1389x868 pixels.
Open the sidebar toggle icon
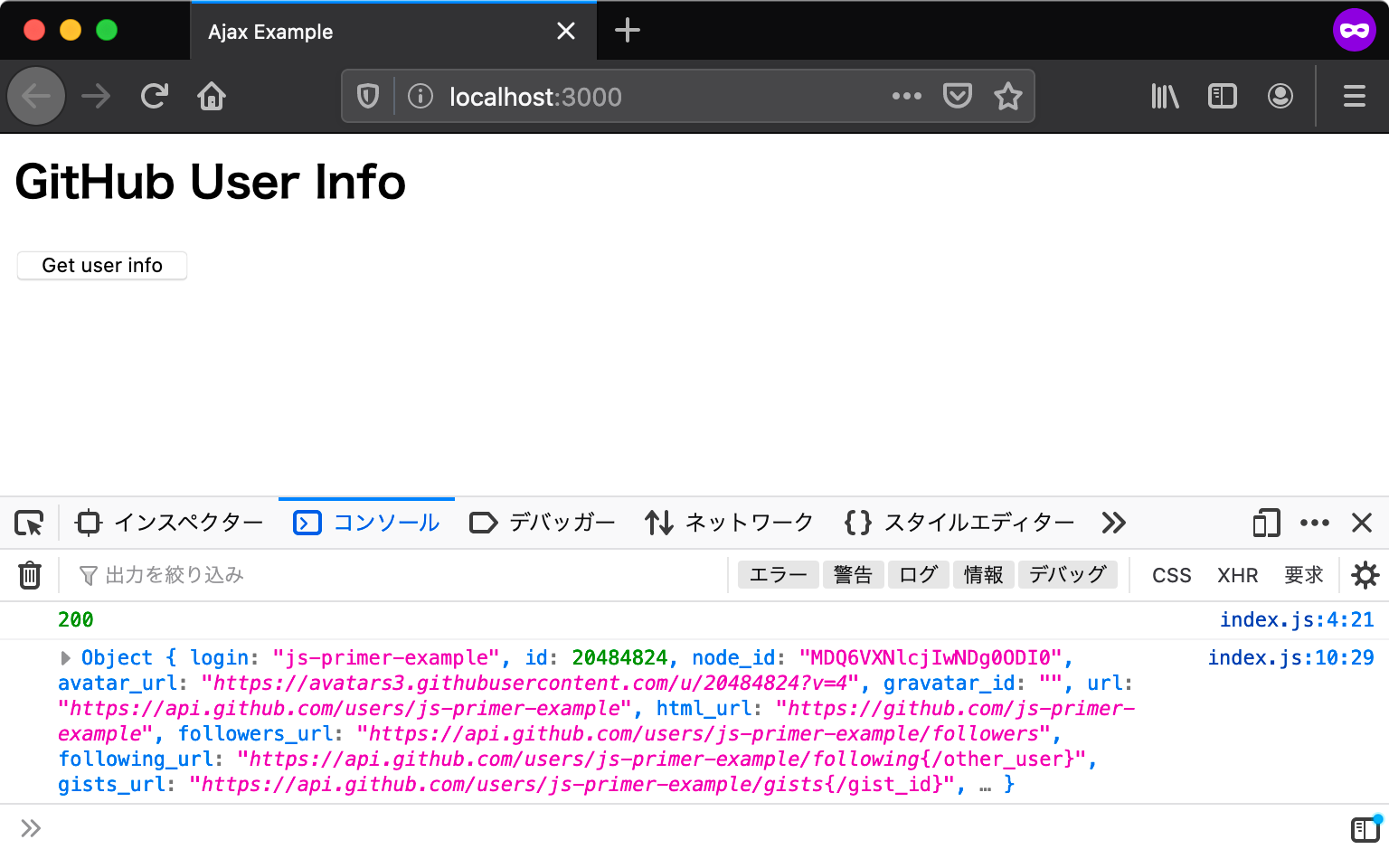pyautogui.click(x=1223, y=96)
